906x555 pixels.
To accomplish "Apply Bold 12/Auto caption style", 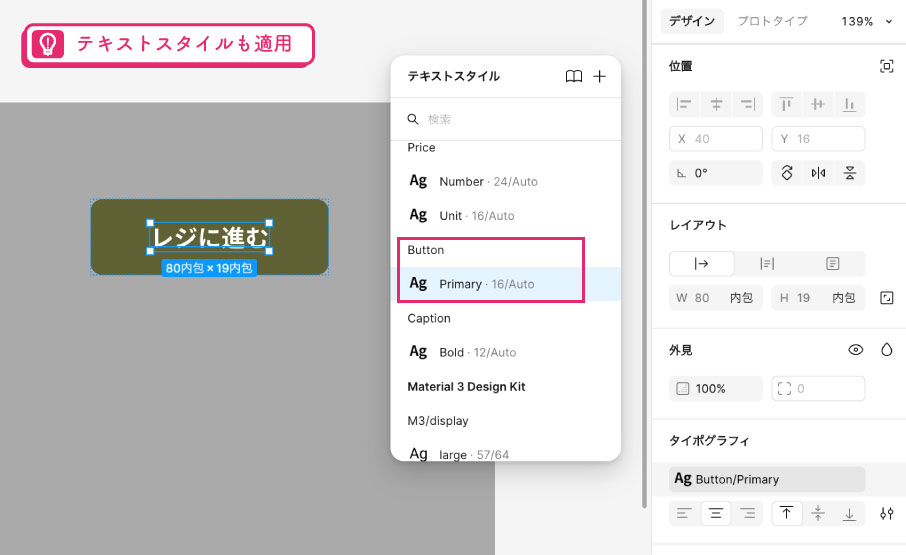I will coord(506,352).
